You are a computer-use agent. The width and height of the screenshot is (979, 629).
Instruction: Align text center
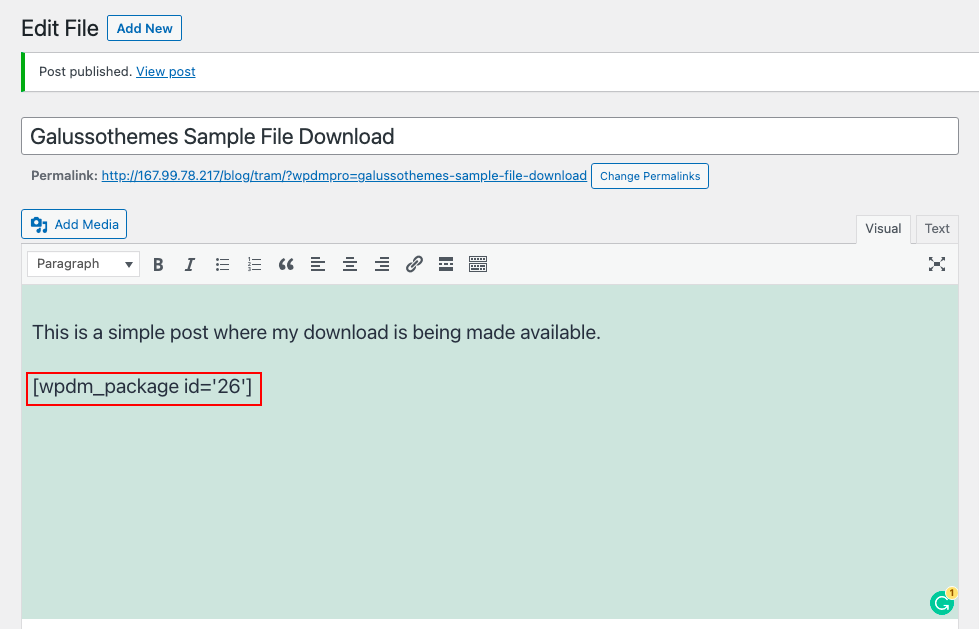[350, 264]
